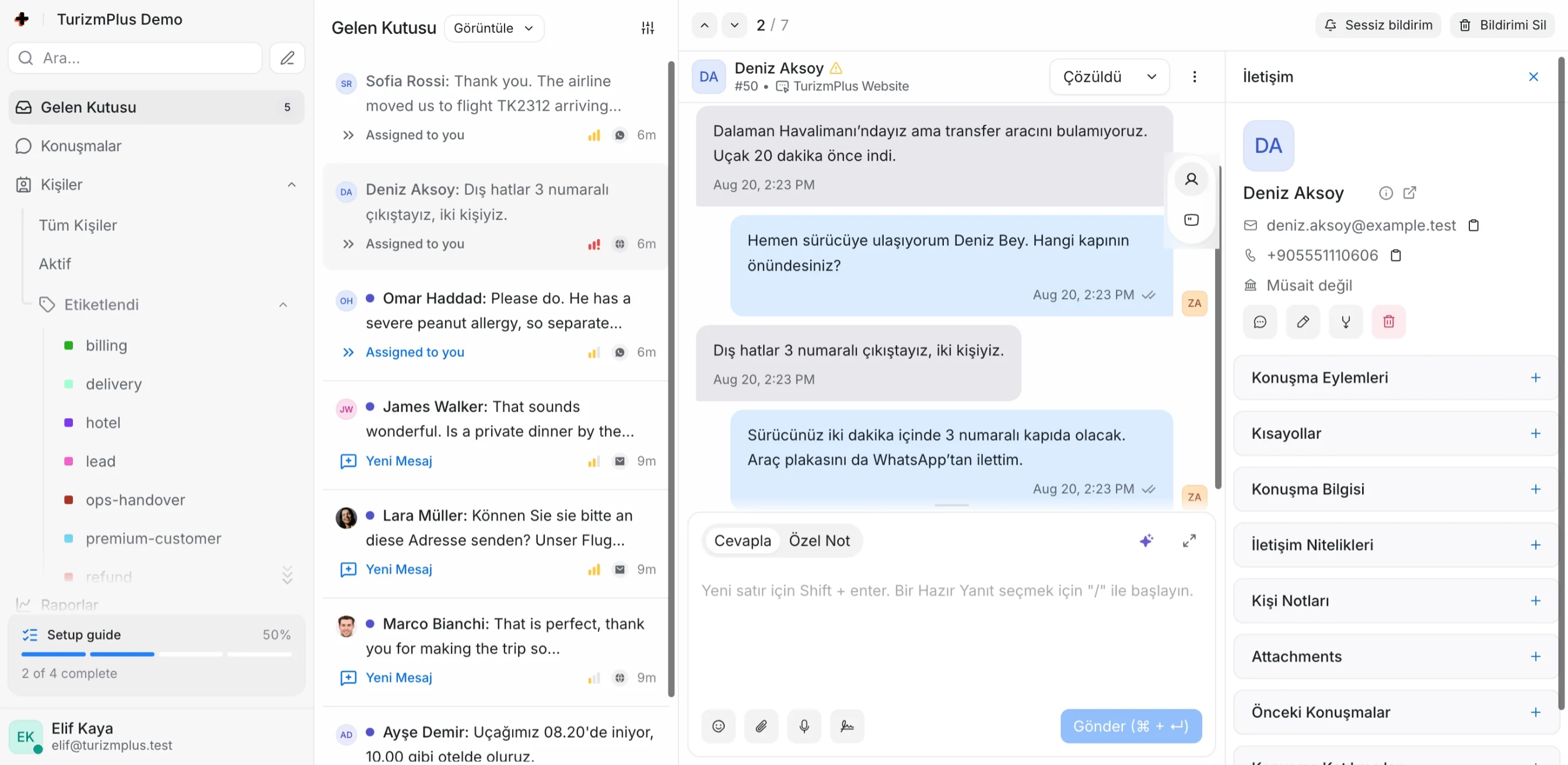
Task: Merge contact using the merge icon
Action: pos(1346,321)
